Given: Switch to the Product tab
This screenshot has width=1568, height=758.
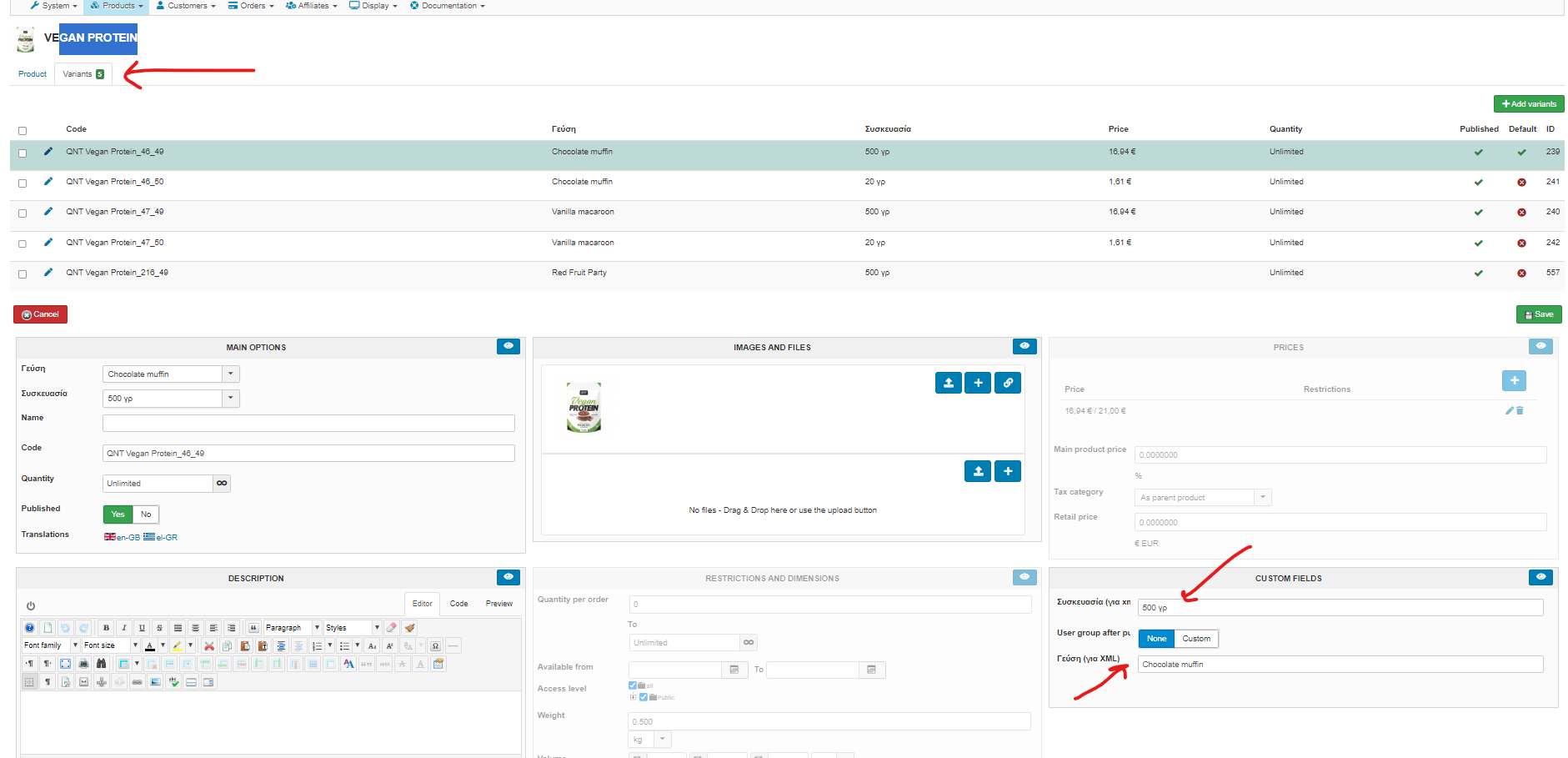Looking at the screenshot, I should (33, 74).
